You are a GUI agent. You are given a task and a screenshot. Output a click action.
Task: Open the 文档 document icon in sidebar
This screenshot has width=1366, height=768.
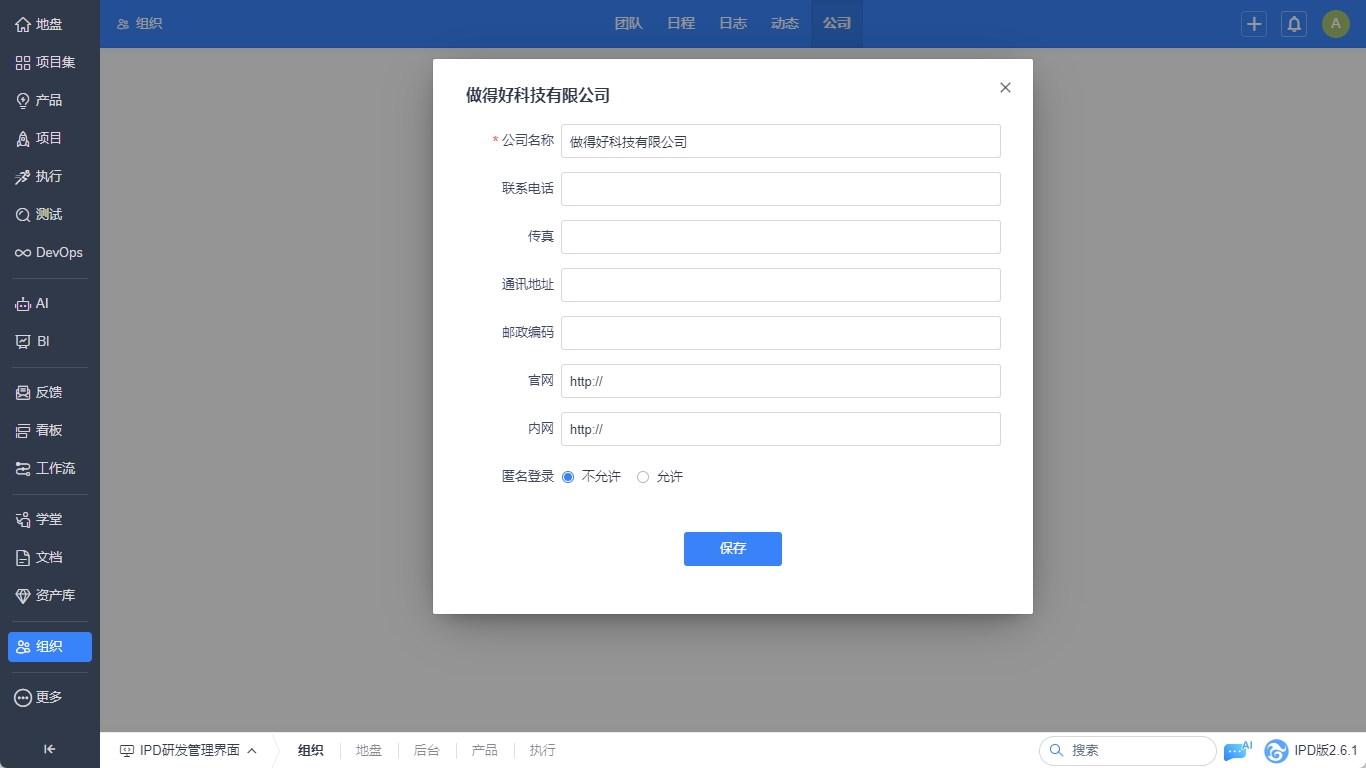click(x=23, y=557)
